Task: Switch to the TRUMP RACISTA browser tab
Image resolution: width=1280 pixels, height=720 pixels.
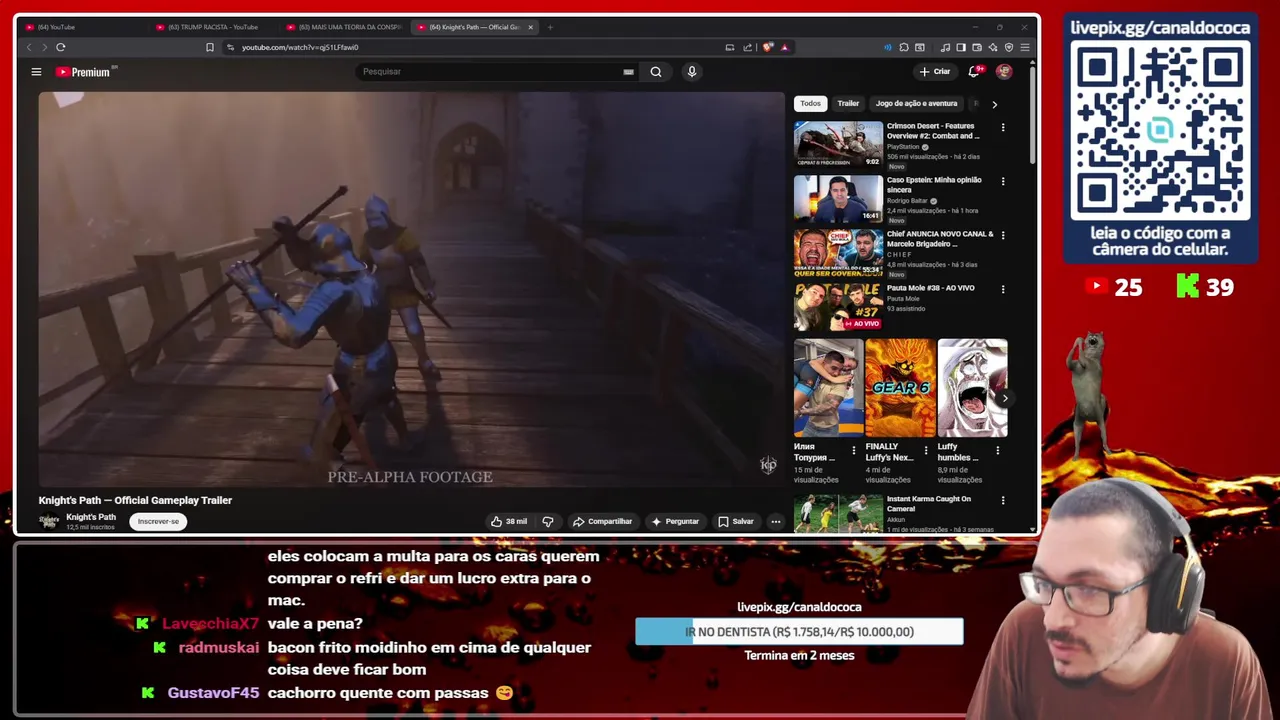Action: click(215, 27)
